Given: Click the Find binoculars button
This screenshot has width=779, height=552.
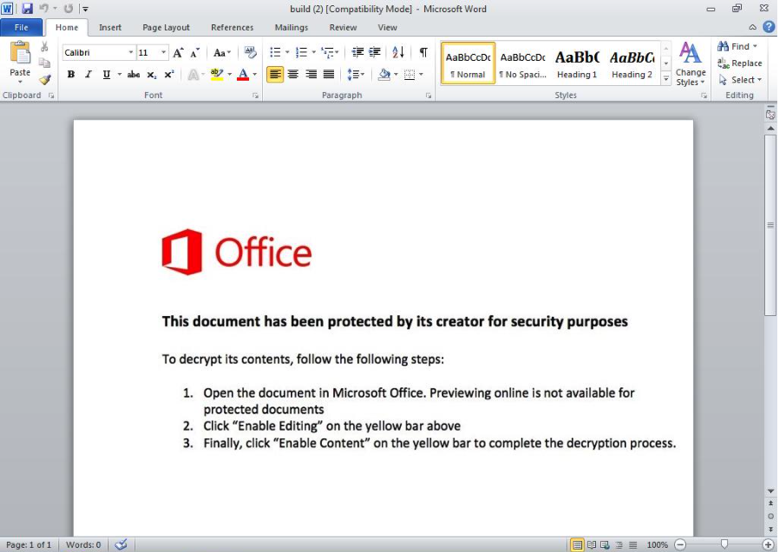Looking at the screenshot, I should [737, 46].
